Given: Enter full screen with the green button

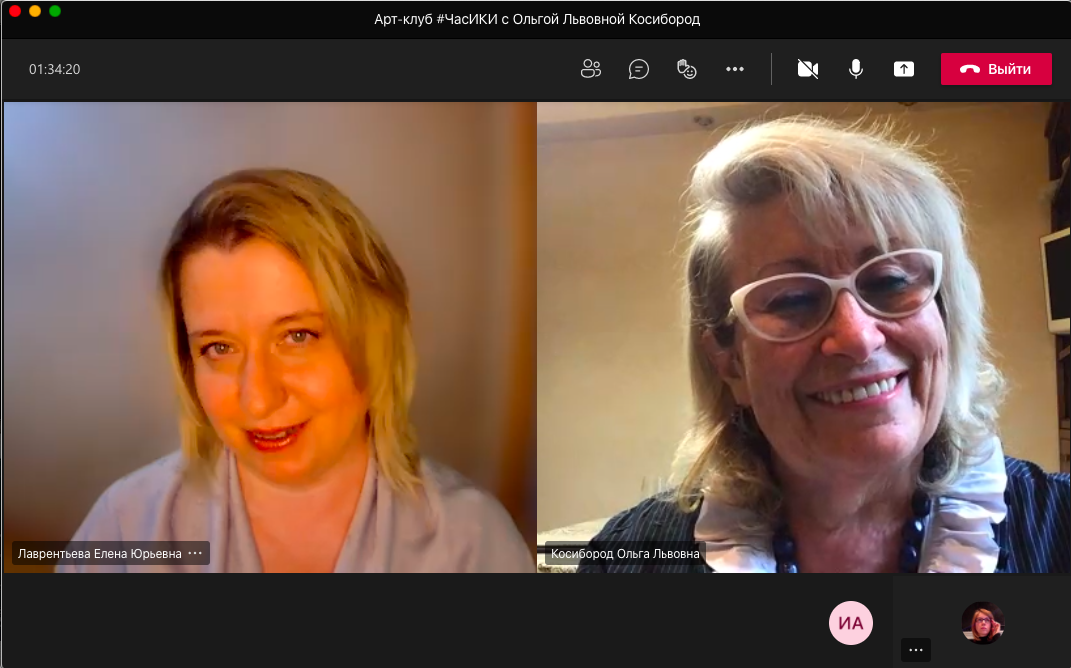Looking at the screenshot, I should [55, 11].
